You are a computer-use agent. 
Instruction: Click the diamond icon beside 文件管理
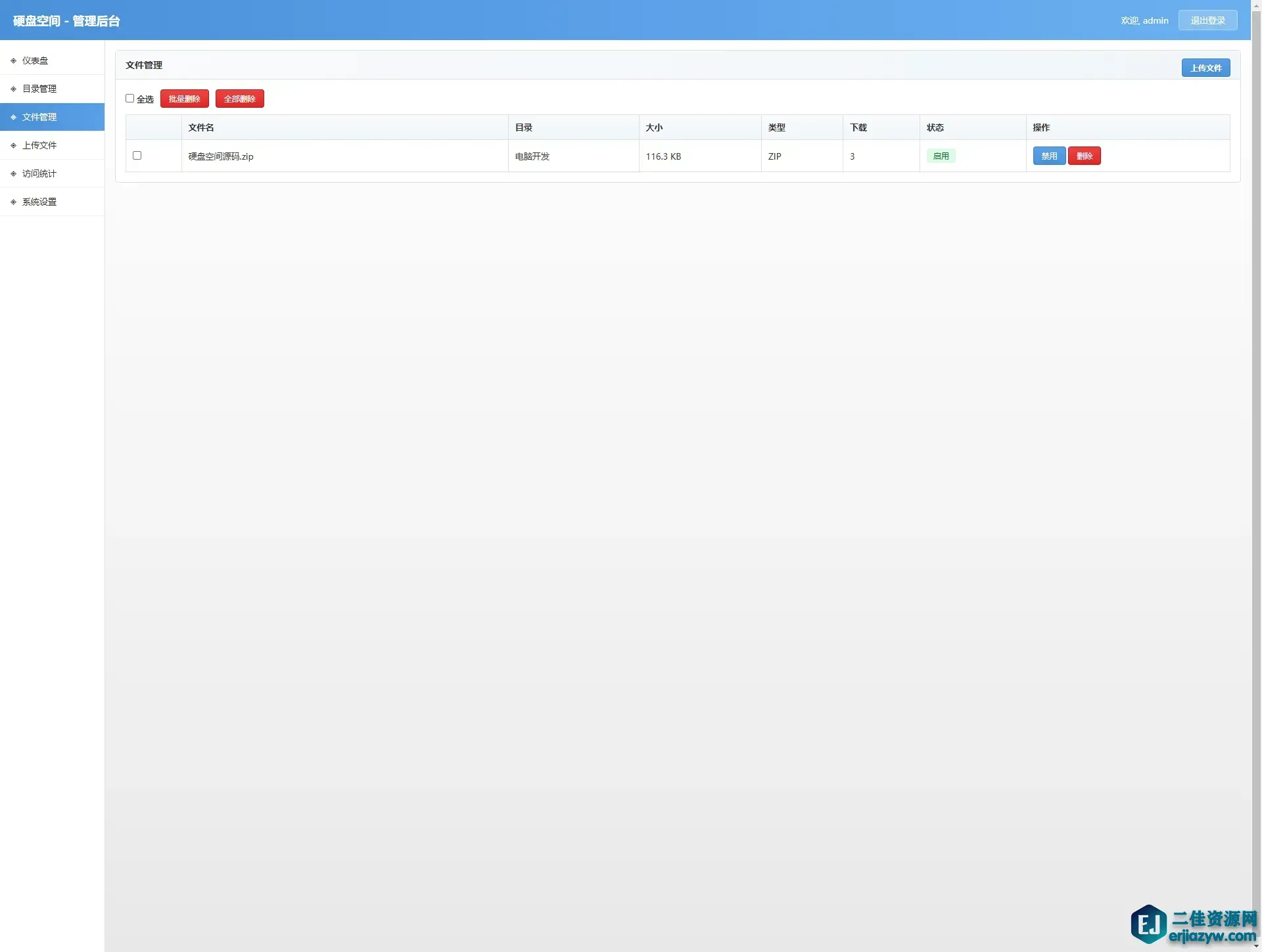[13, 117]
